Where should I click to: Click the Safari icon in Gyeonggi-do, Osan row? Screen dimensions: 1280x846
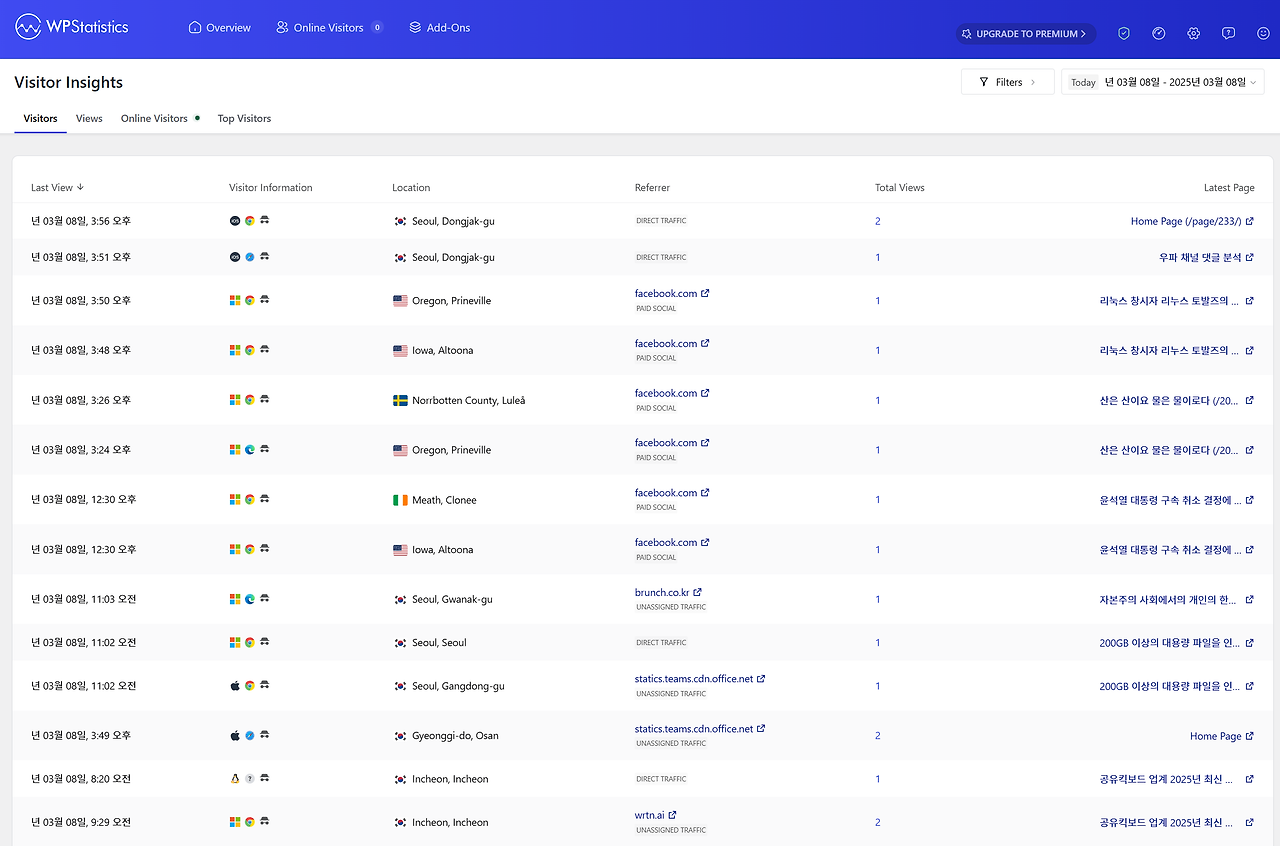250,735
